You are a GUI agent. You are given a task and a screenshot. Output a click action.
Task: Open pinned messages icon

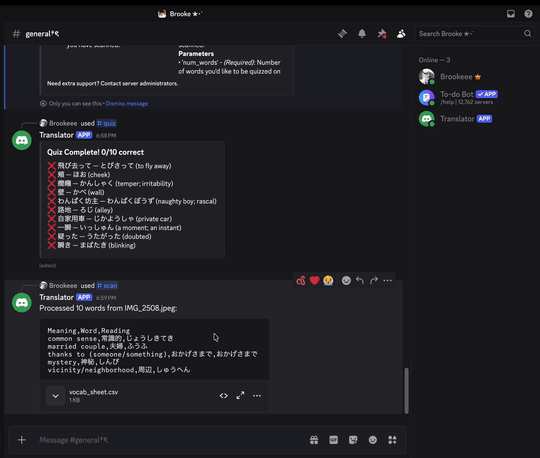(x=382, y=34)
